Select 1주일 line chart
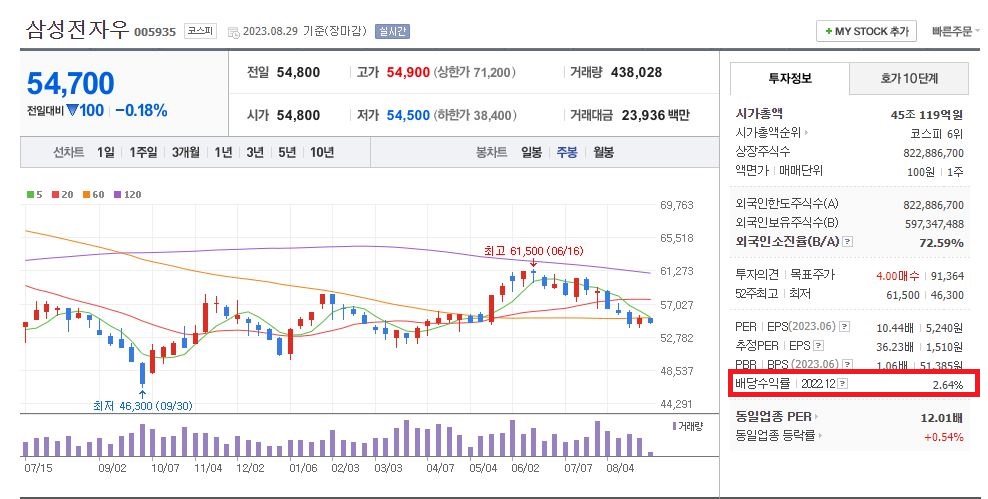The height and width of the screenshot is (499, 988). [x=143, y=152]
